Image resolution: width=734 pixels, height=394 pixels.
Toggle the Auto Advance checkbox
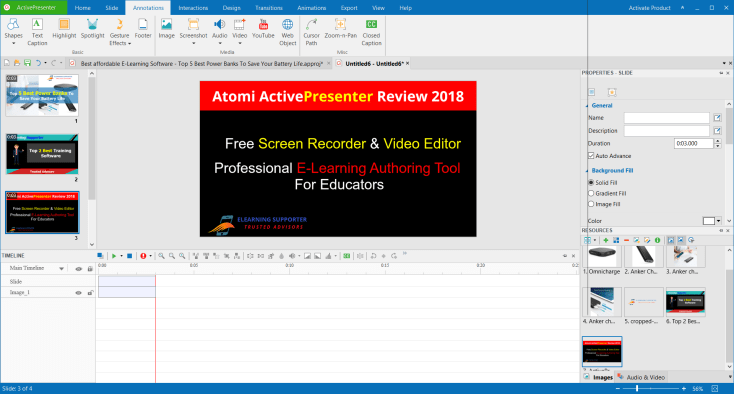pos(591,156)
